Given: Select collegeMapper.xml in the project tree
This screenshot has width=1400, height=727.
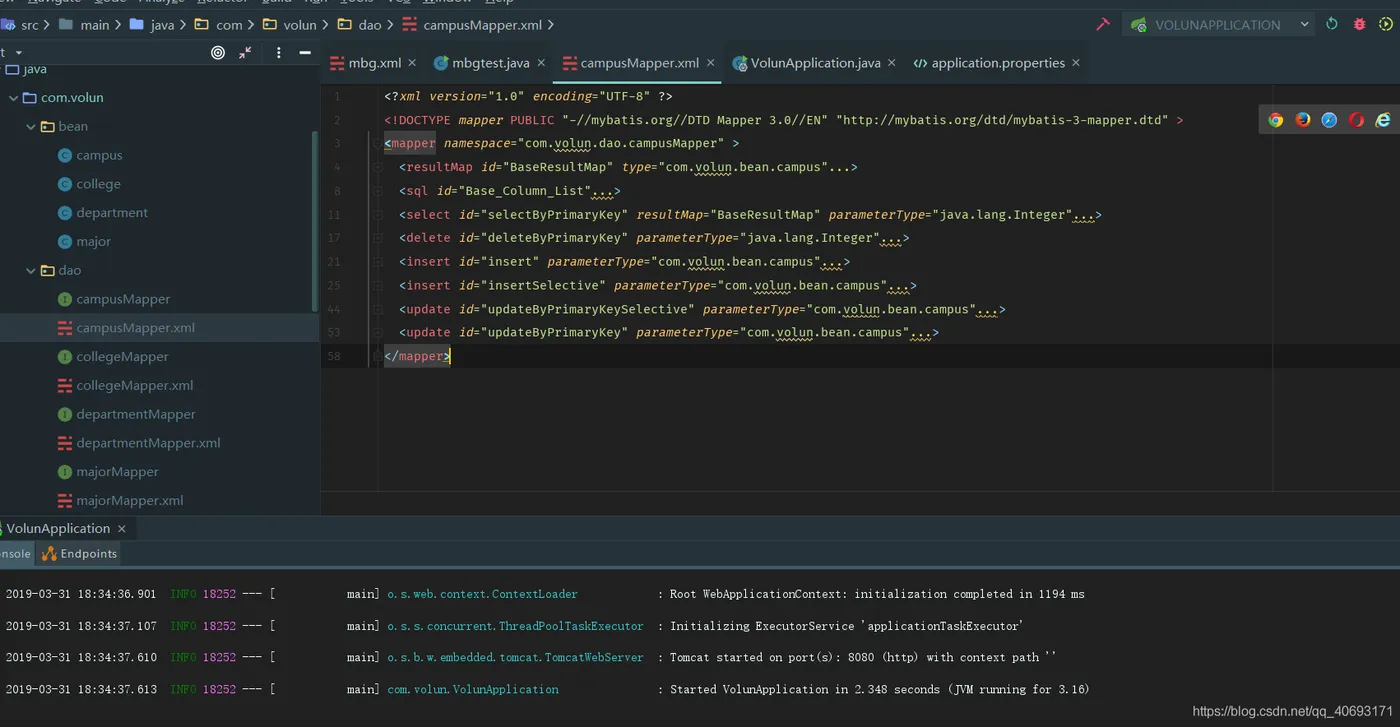Looking at the screenshot, I should coord(125,386).
